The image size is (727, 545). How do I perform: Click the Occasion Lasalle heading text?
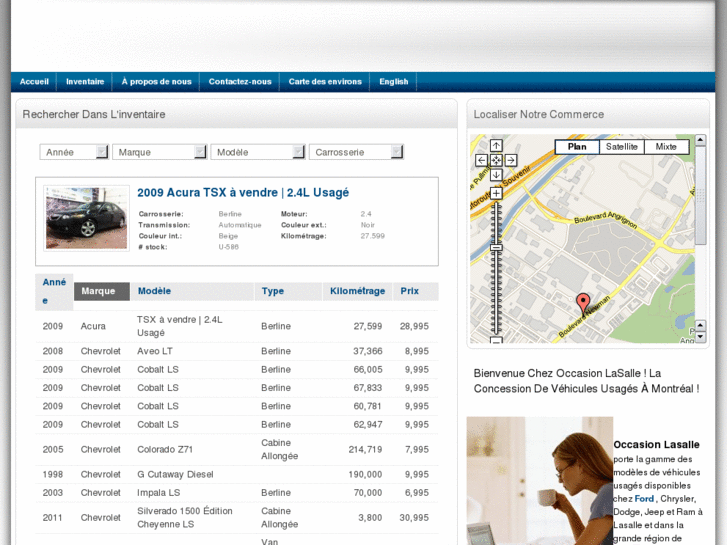[657, 445]
